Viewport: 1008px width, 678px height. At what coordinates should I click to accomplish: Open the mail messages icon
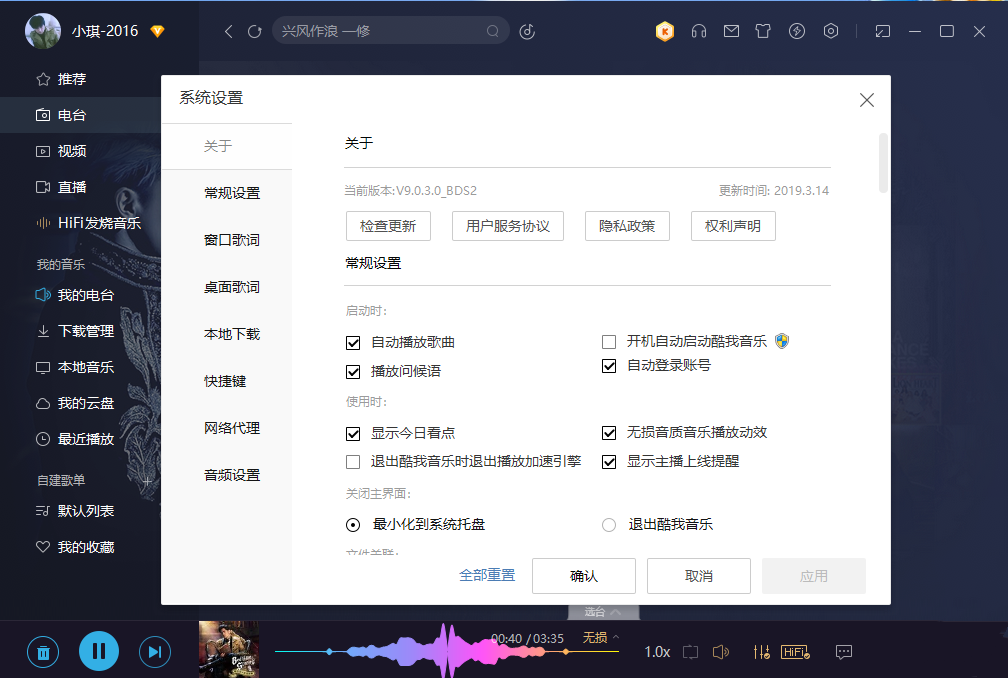pos(731,31)
